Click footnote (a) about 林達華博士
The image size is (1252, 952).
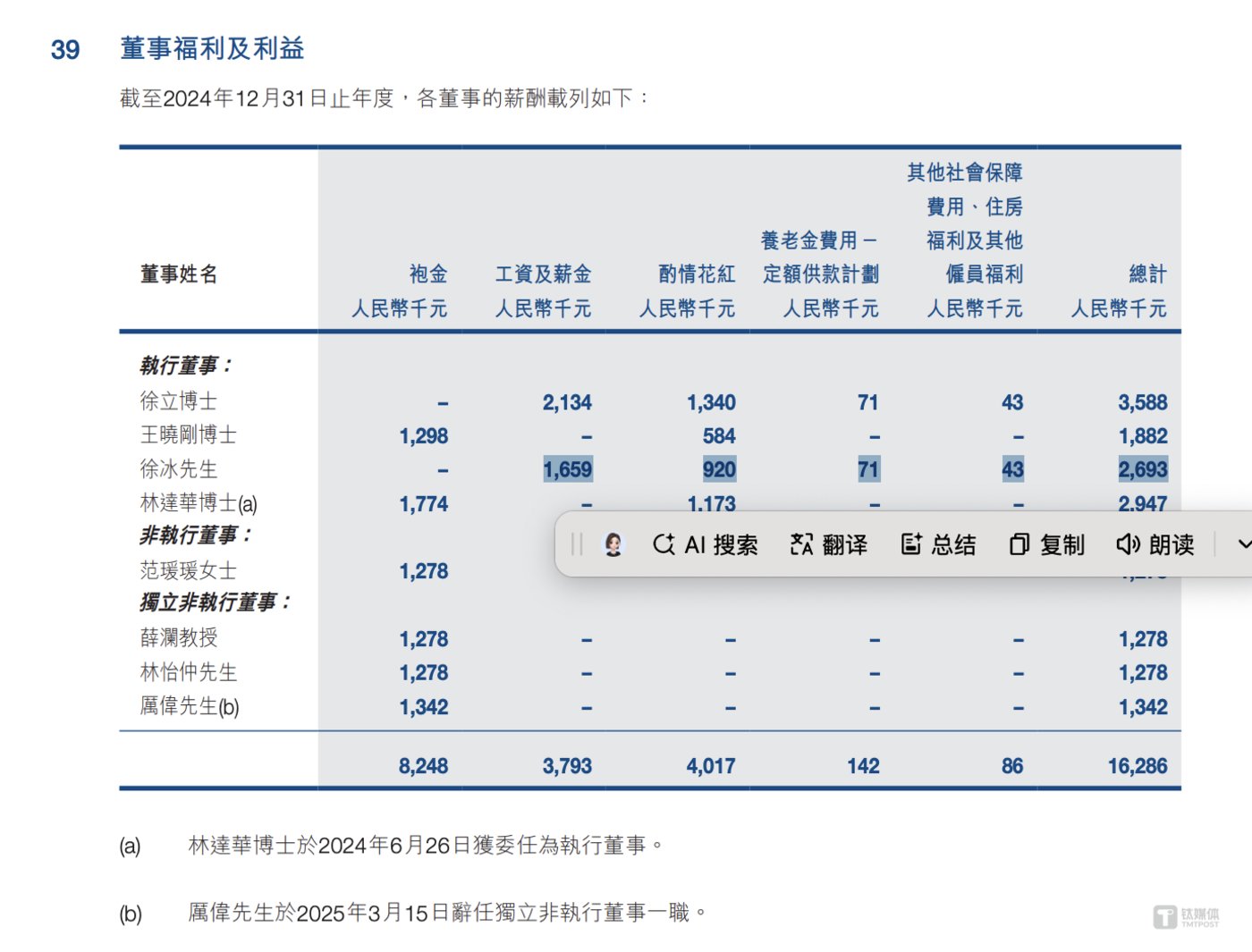click(x=425, y=846)
